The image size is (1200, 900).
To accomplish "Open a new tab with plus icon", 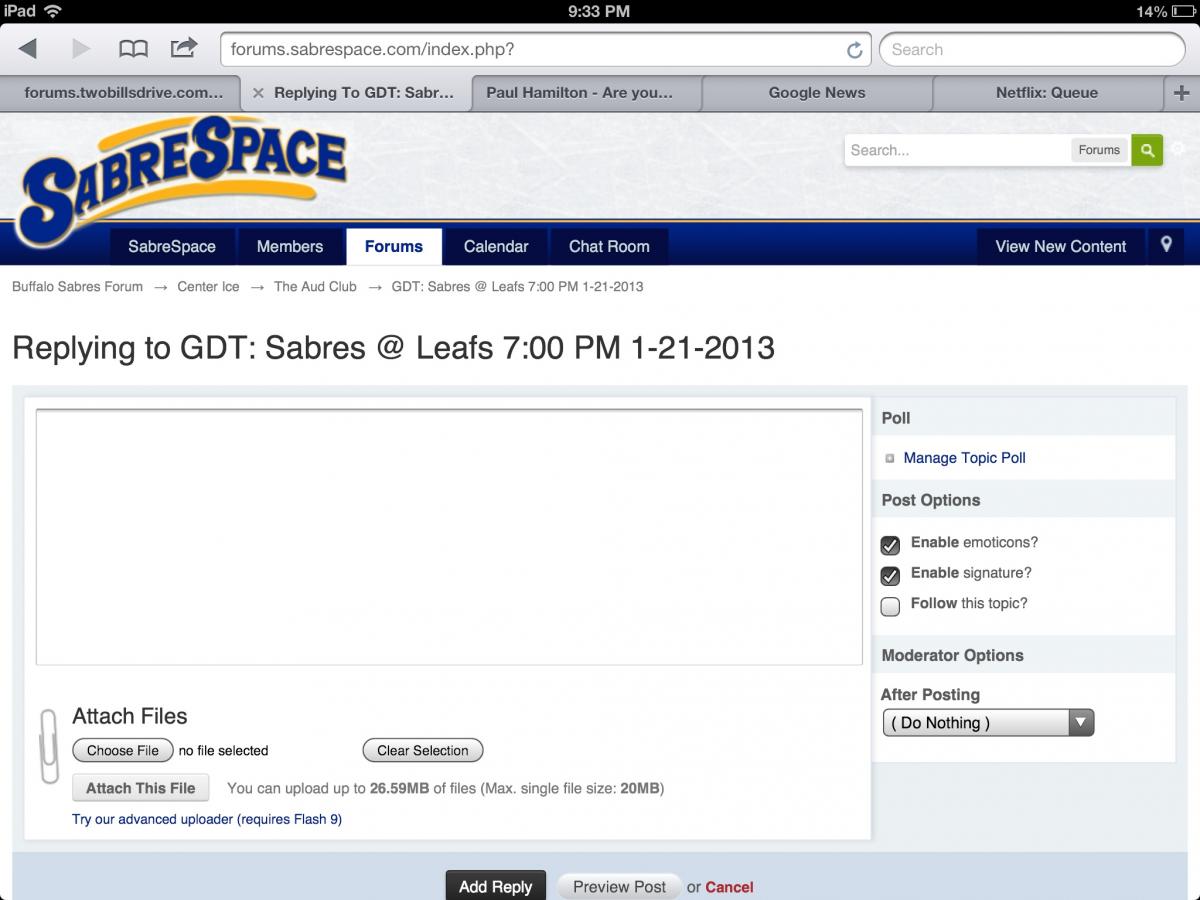I will 1181,93.
